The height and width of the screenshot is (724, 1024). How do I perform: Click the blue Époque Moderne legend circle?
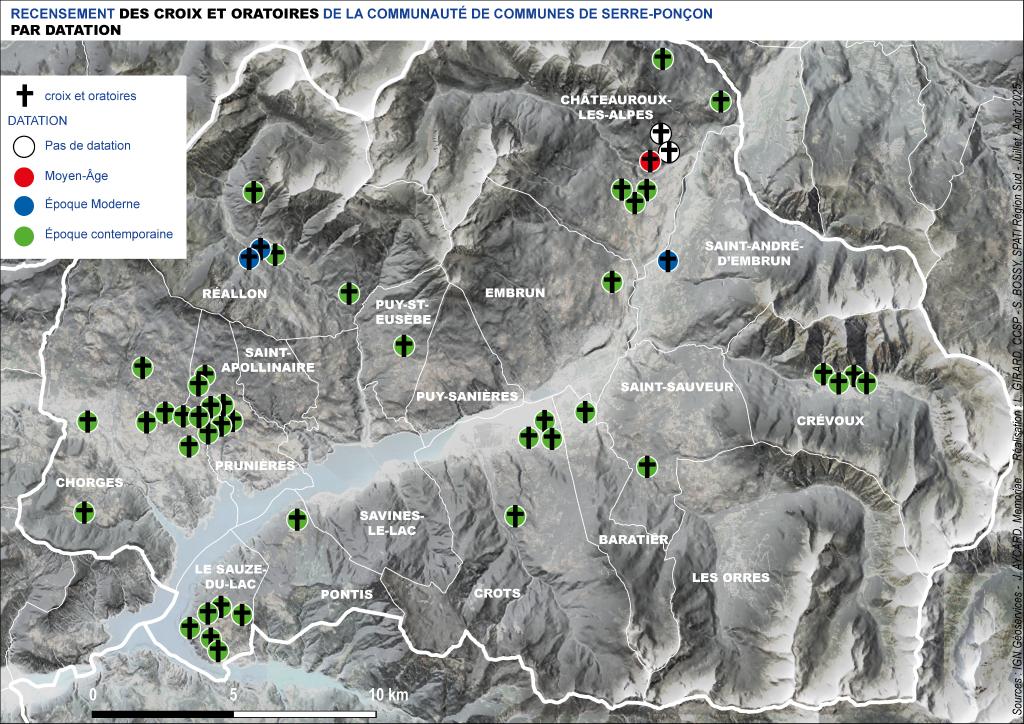(x=24, y=204)
